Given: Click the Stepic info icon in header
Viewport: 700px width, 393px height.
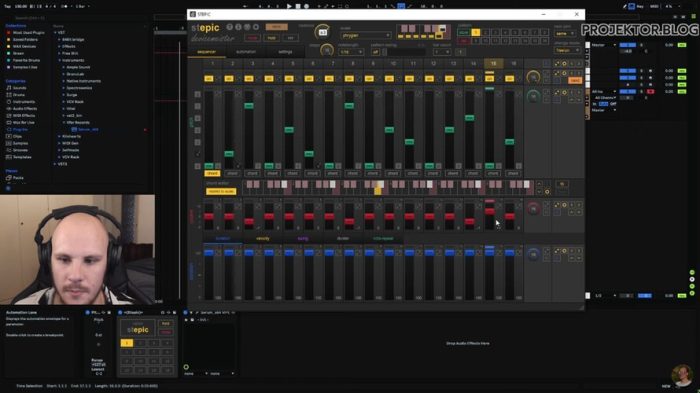Looking at the screenshot, I should click(x=238, y=27).
